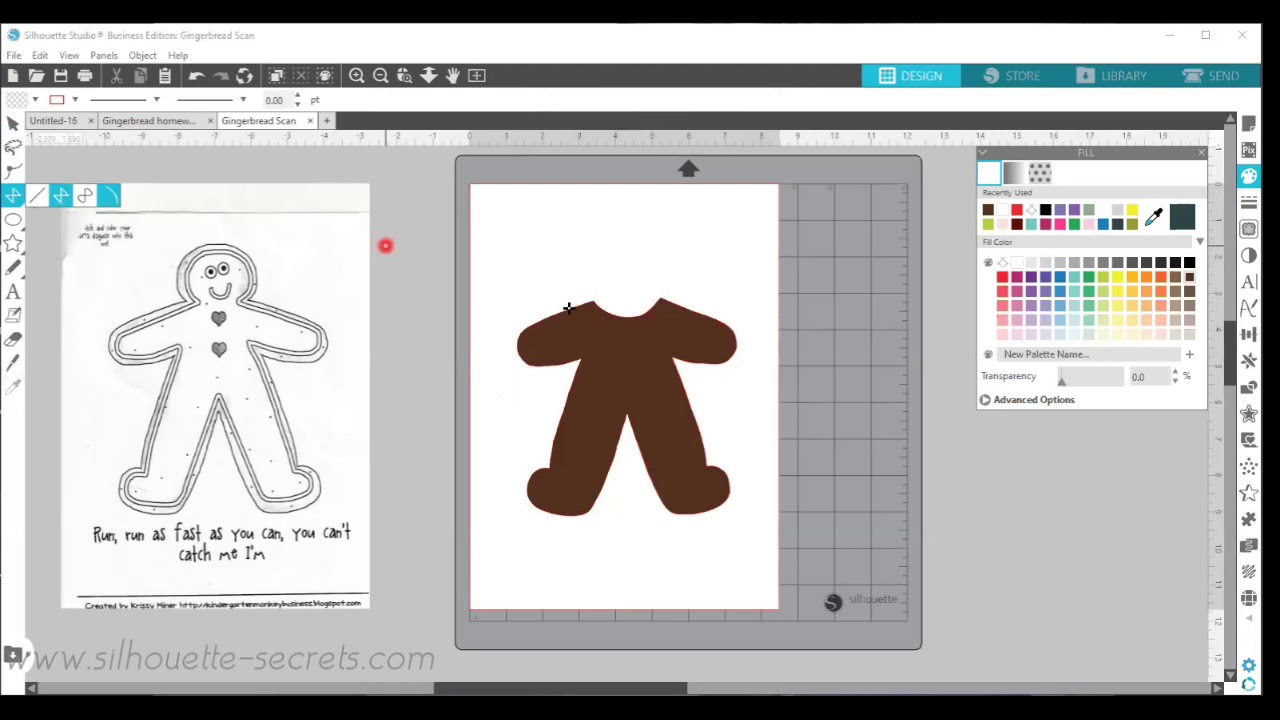The image size is (1280, 720).
Task: Go to the STORE section
Action: click(x=1012, y=76)
